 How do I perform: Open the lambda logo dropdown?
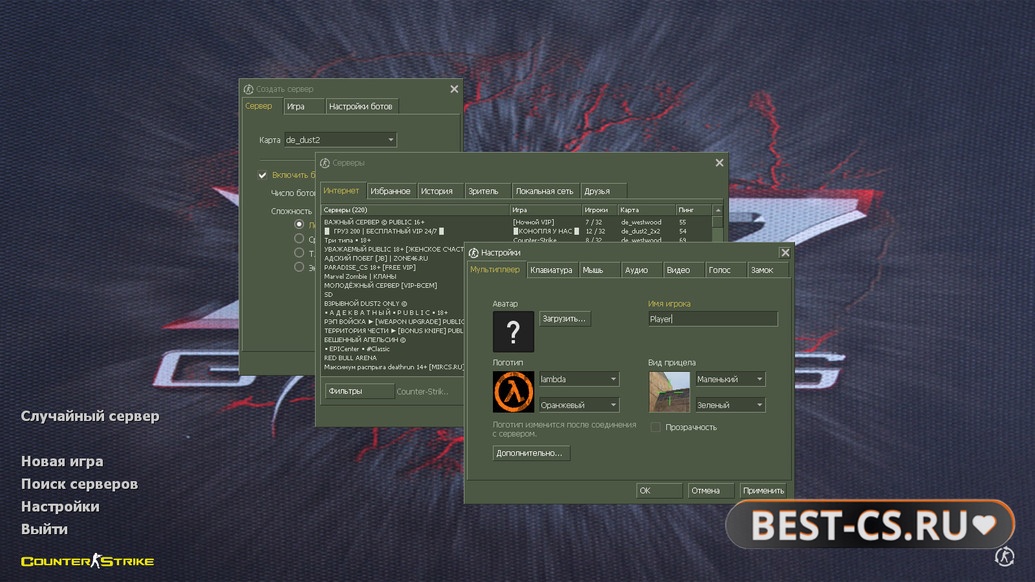579,379
